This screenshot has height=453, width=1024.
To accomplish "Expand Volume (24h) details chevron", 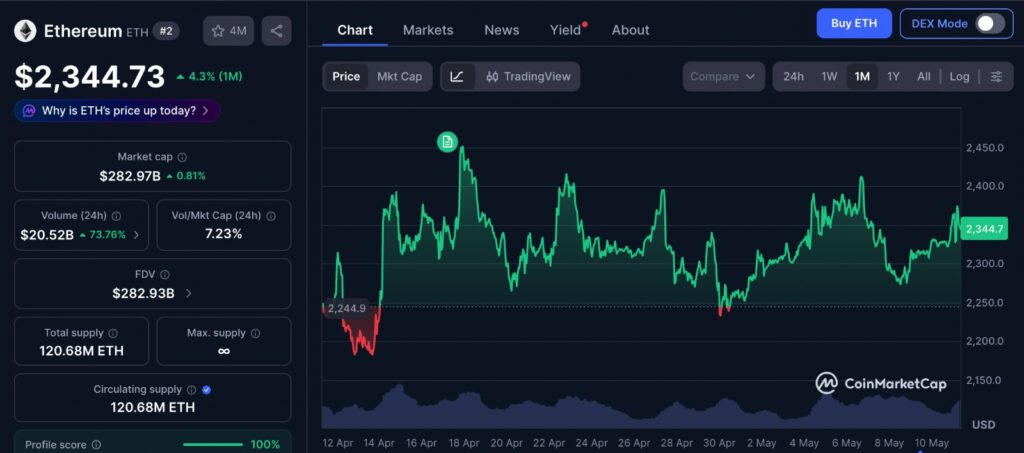I will (x=136, y=235).
